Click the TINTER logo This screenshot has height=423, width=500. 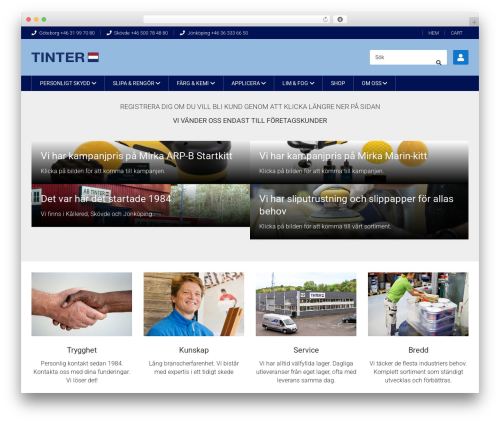(65, 57)
